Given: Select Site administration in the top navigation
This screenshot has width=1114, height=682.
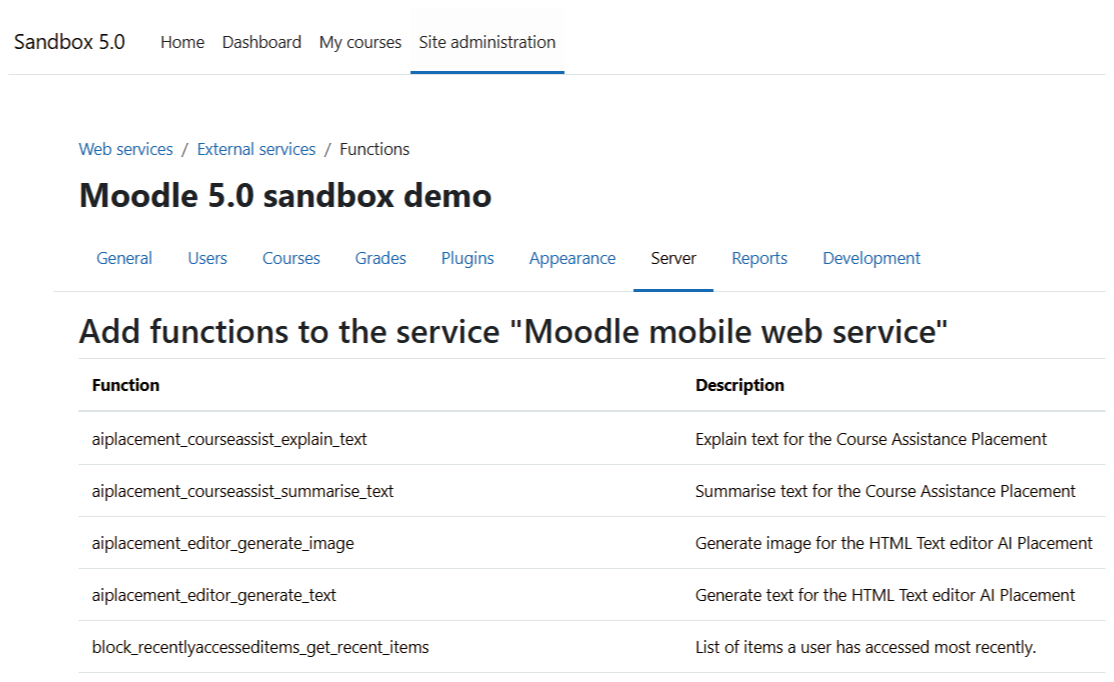Looking at the screenshot, I should coord(487,42).
